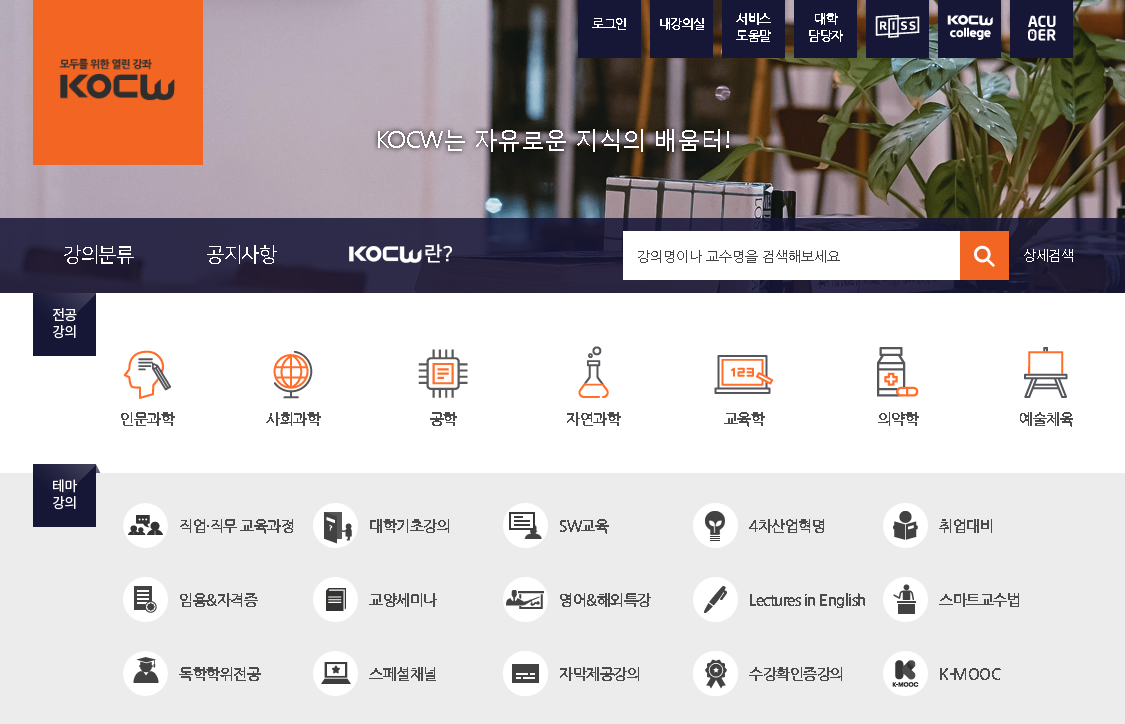
Task: Open 자막제공강의 text link
Action: coord(599,674)
